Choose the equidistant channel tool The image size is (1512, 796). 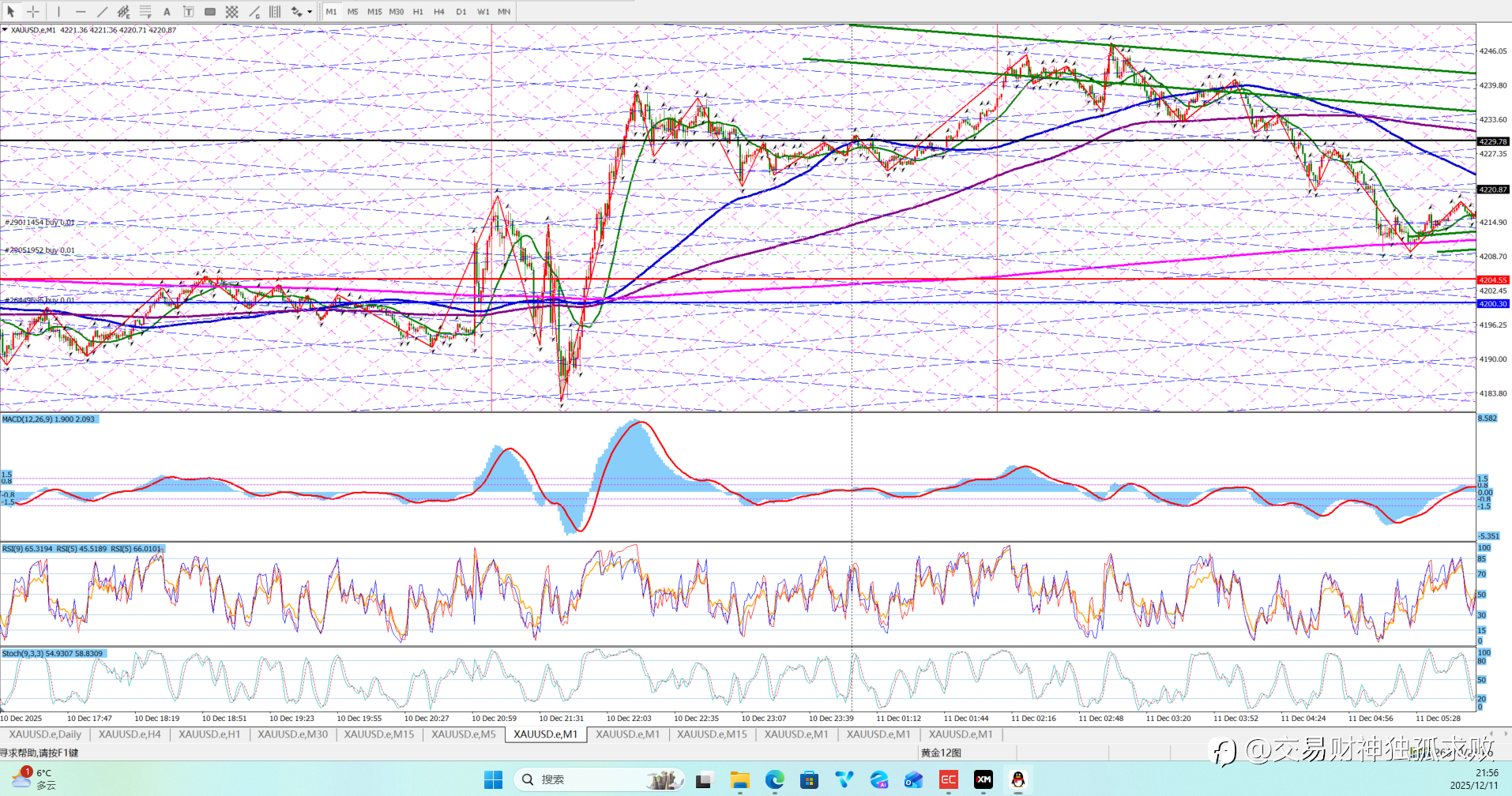point(124,12)
